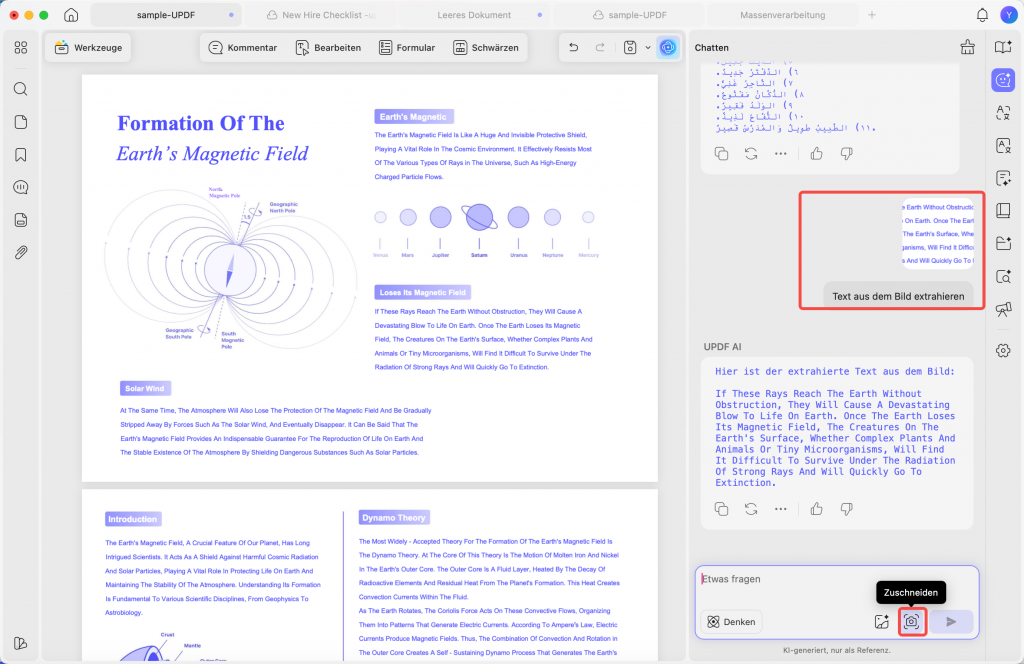This screenshot has width=1024, height=664.
Task: Open the settings gear in right sidebar
Action: point(1003,351)
